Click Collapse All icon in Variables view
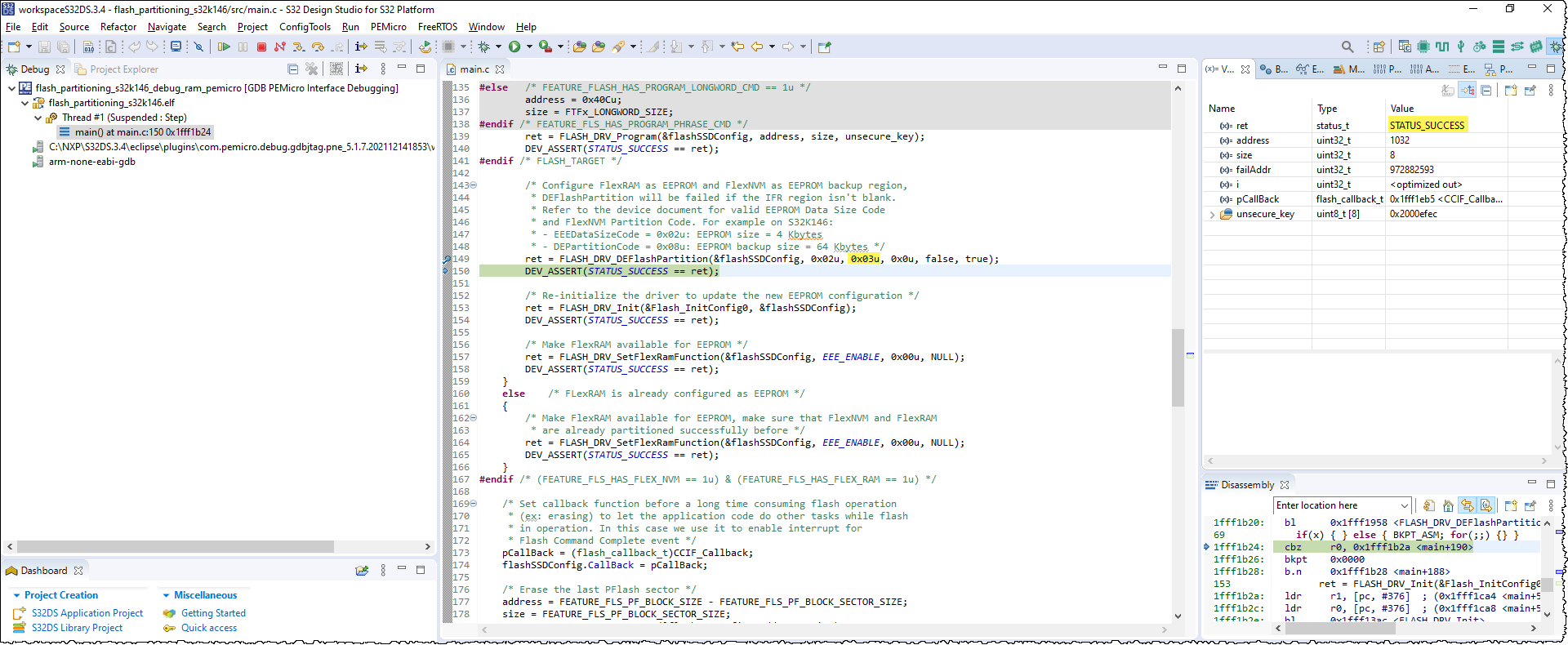This screenshot has width=1568, height=645. click(1486, 91)
